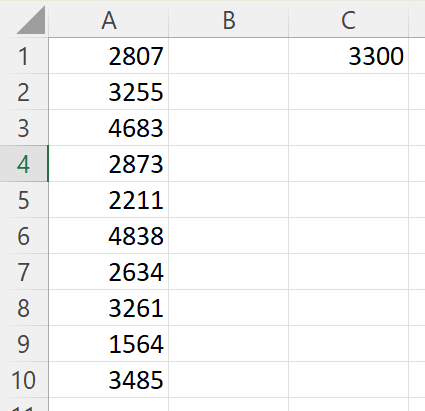Select row 4 header
This screenshot has width=425, height=411.
tap(24, 164)
